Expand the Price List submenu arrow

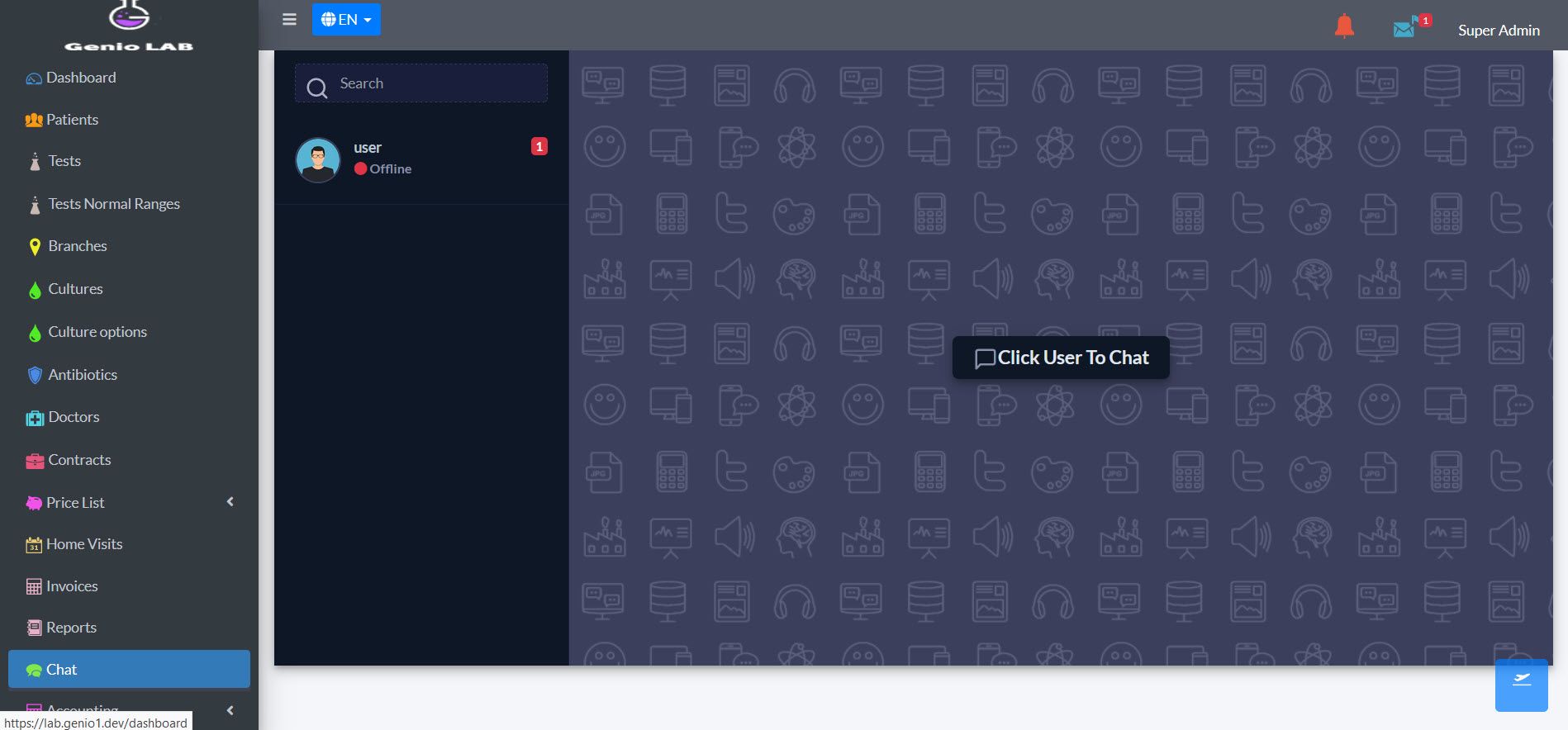point(230,501)
